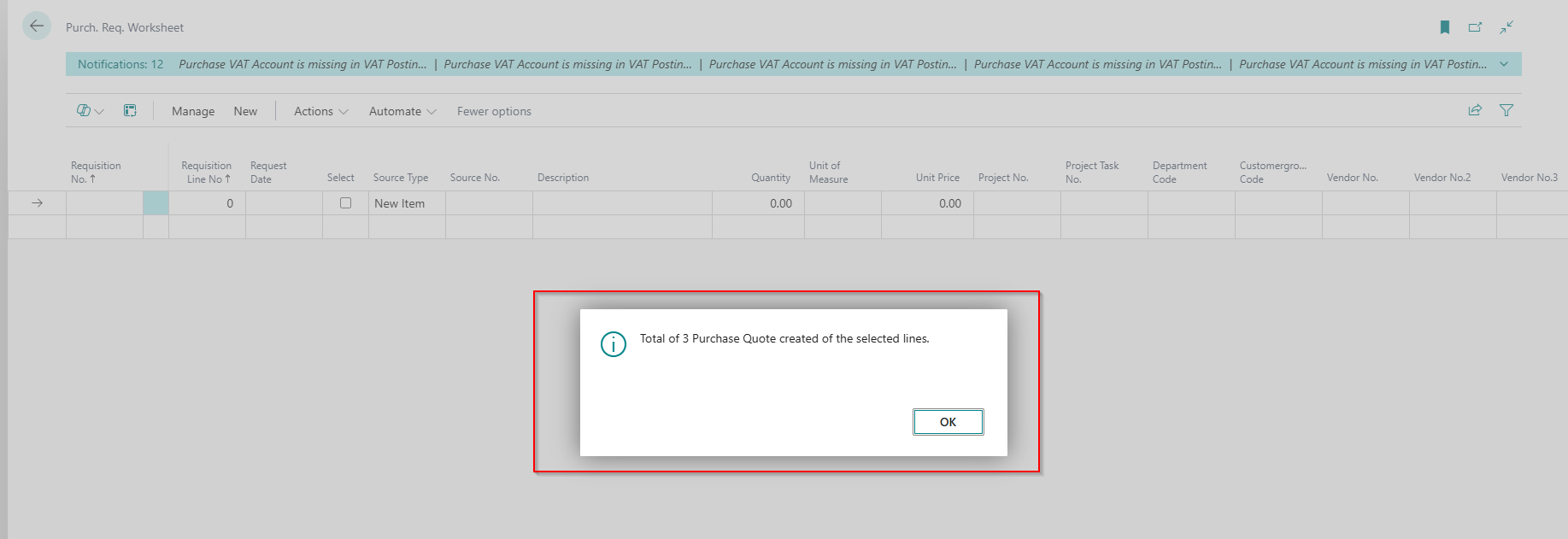Expand the Actions menu

pos(320,111)
